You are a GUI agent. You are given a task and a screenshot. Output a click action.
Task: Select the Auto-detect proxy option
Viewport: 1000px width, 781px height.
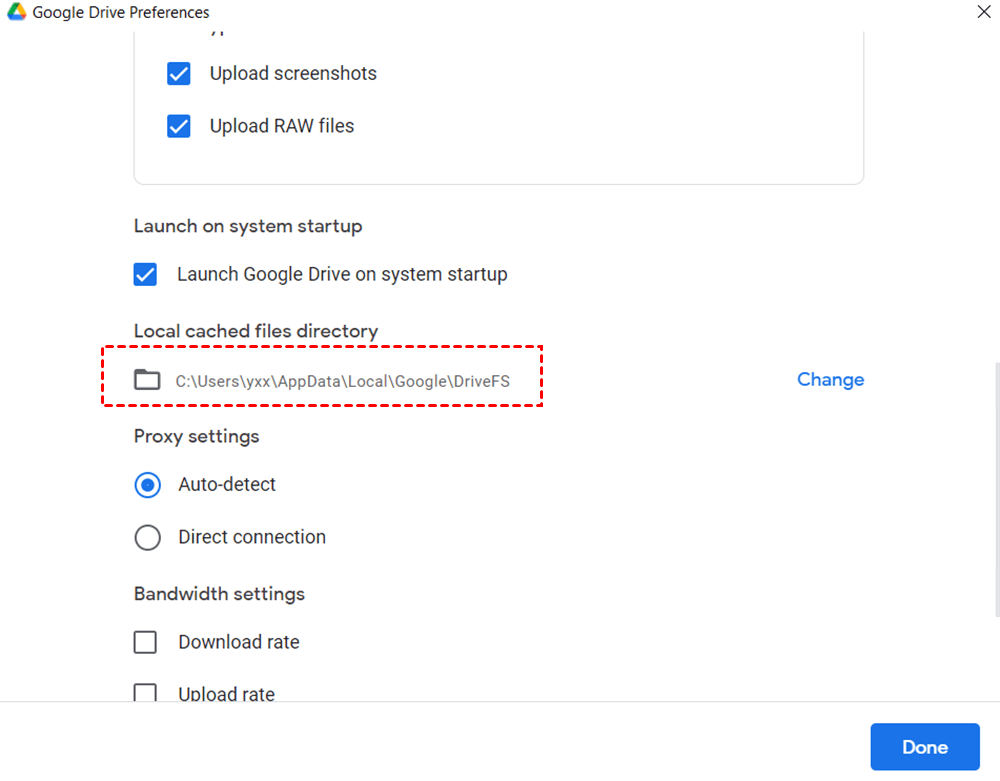pos(147,485)
